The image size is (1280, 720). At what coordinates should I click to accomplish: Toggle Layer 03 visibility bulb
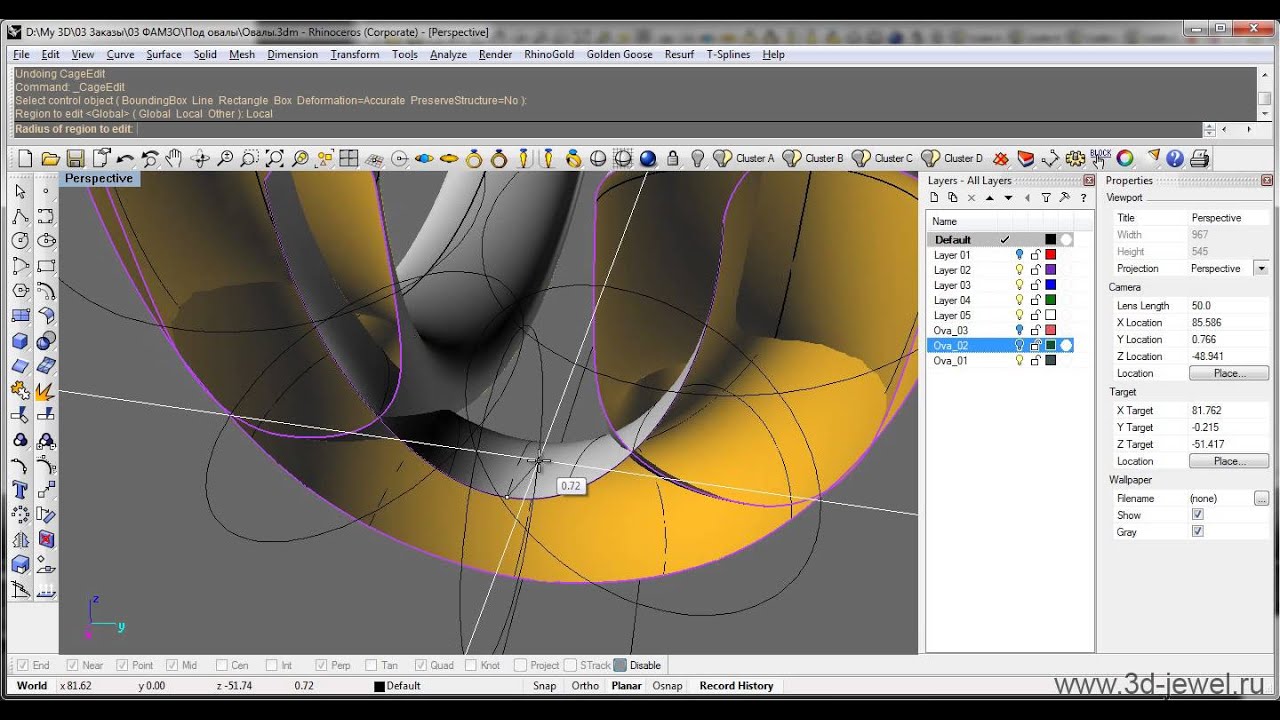(1019, 285)
